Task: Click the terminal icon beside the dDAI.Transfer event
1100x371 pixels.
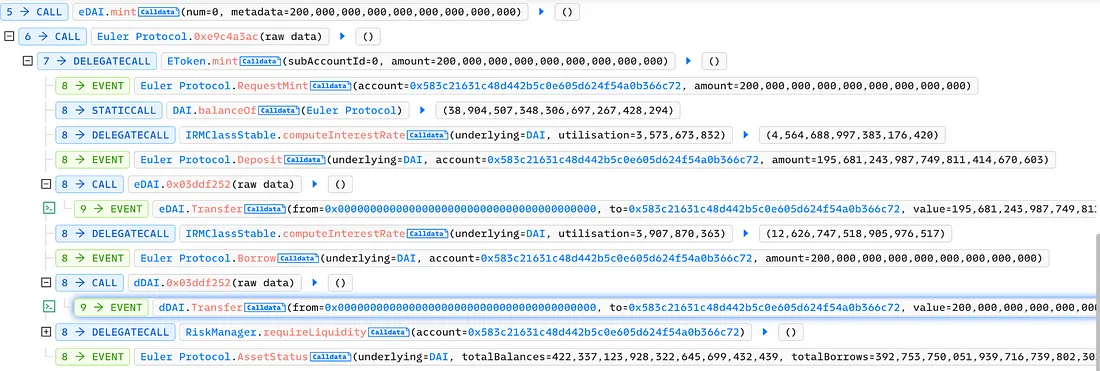Action: point(50,307)
